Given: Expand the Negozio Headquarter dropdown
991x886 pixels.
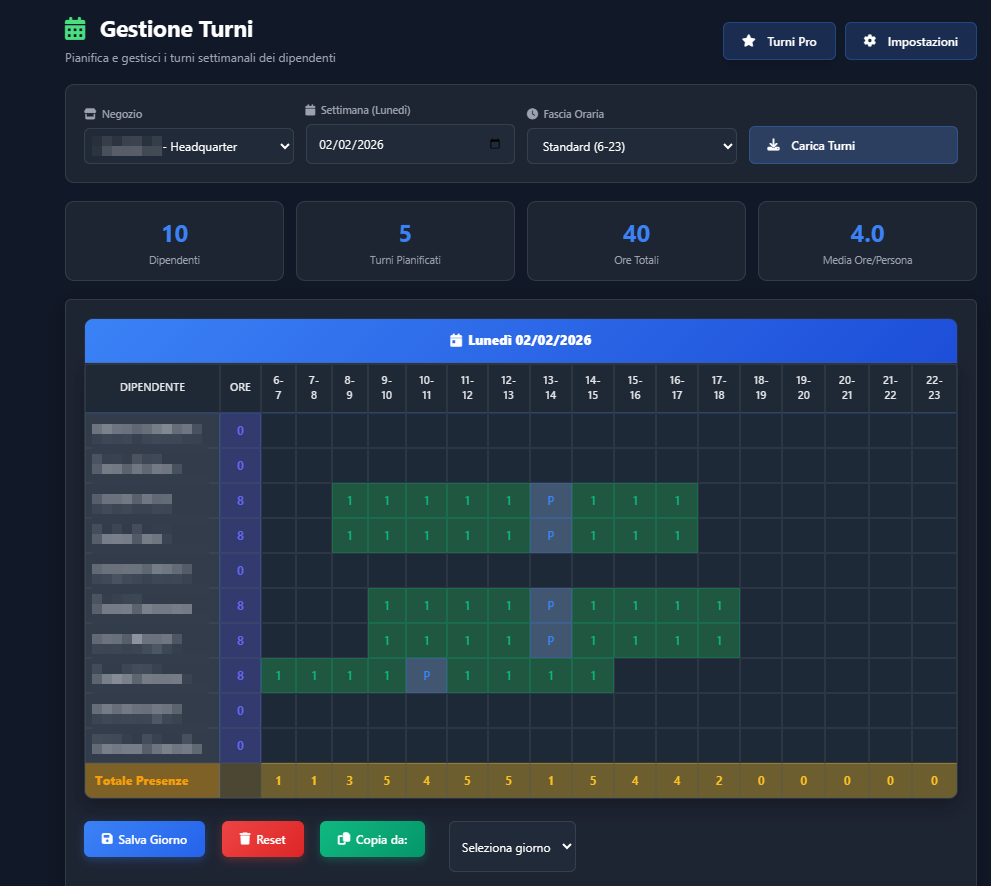Looking at the screenshot, I should tap(189, 146).
